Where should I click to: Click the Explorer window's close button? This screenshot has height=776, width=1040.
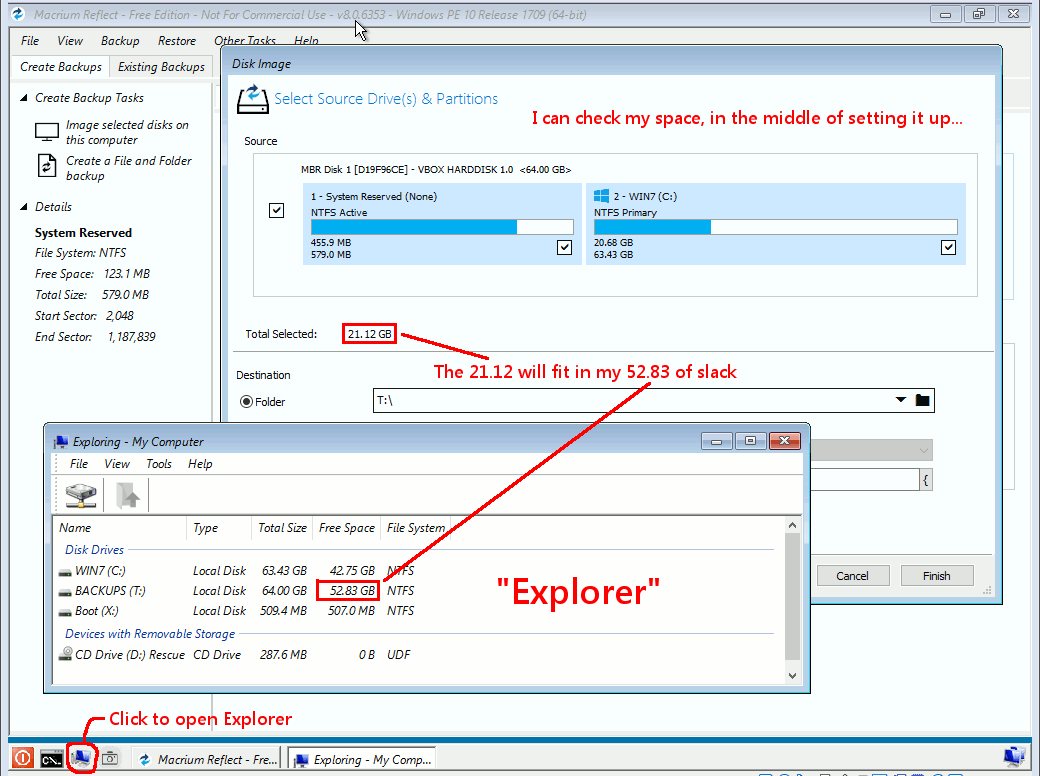(785, 441)
